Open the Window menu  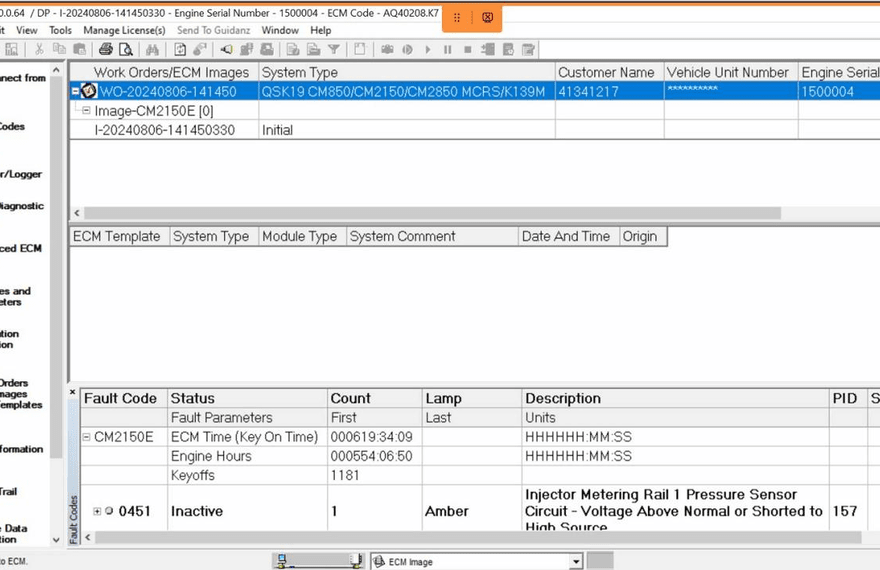pyautogui.click(x=280, y=30)
